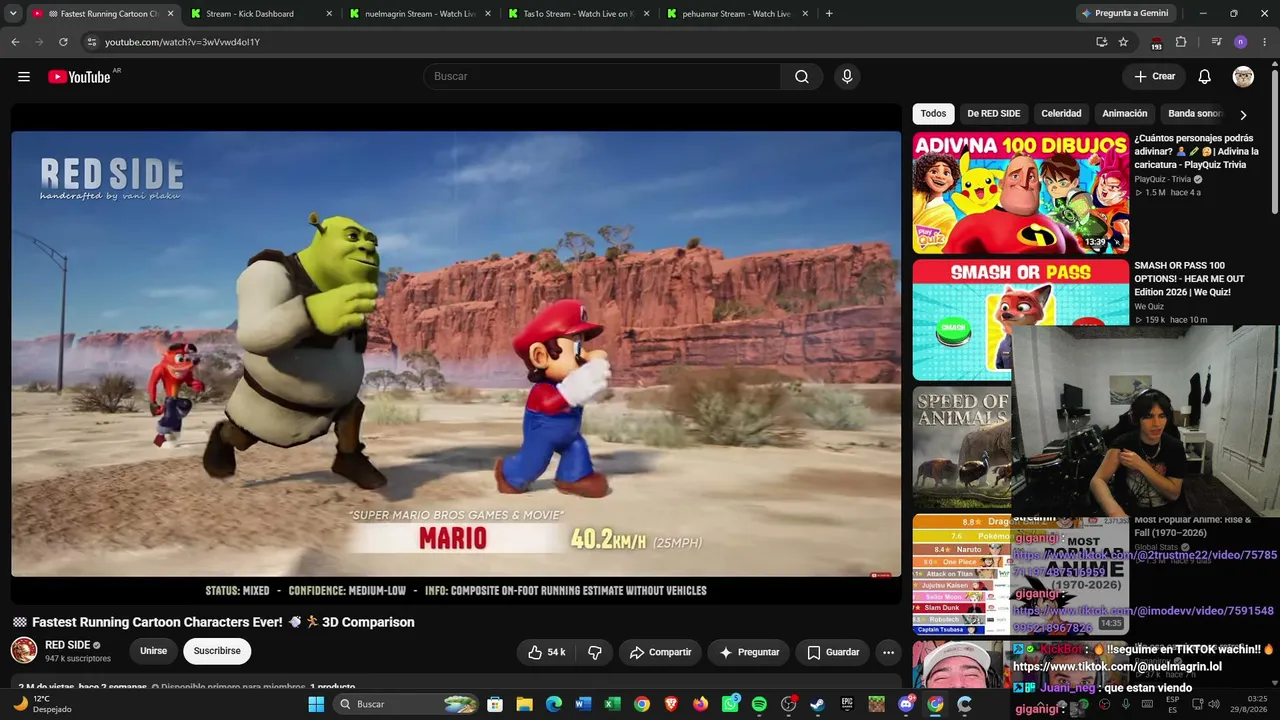
Task: Save video with the 'Guardar' button
Action: click(x=832, y=652)
